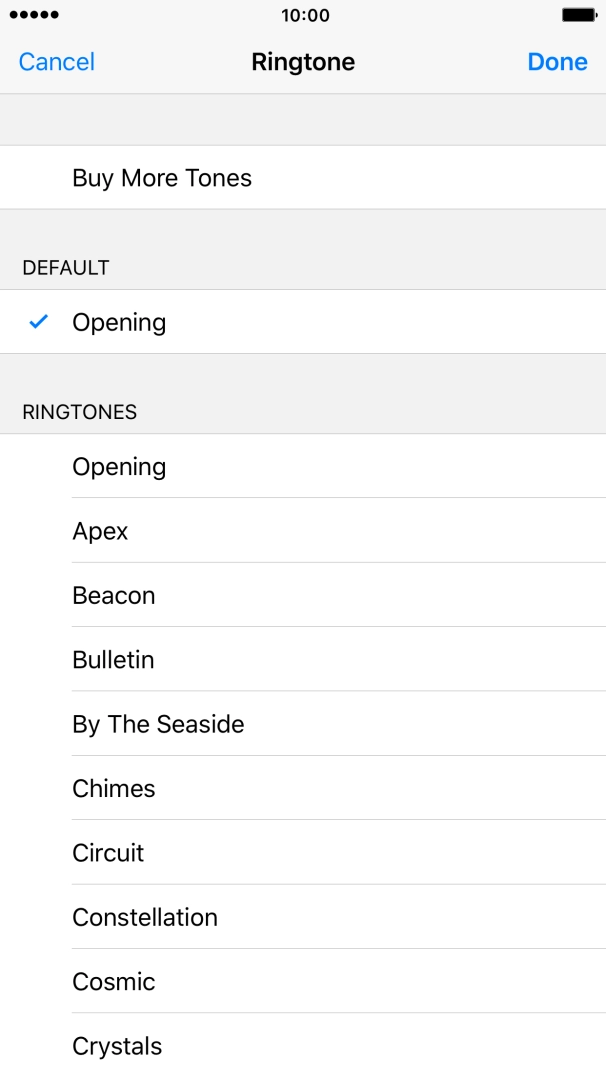This screenshot has height=1077, width=606.
Task: Select the Cosmic ringtone
Action: click(113, 982)
